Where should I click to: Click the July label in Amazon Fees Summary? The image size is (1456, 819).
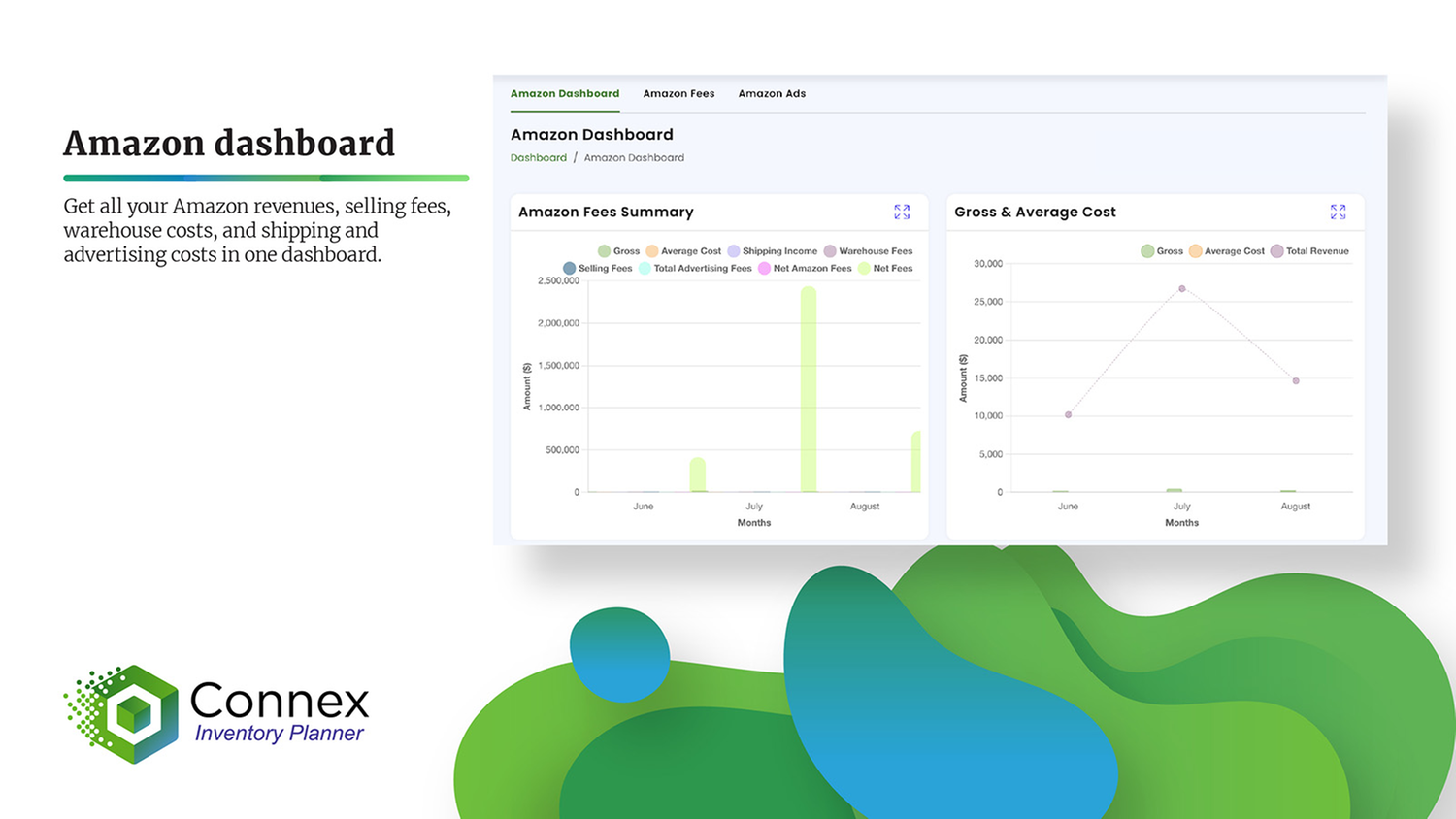[x=754, y=507]
